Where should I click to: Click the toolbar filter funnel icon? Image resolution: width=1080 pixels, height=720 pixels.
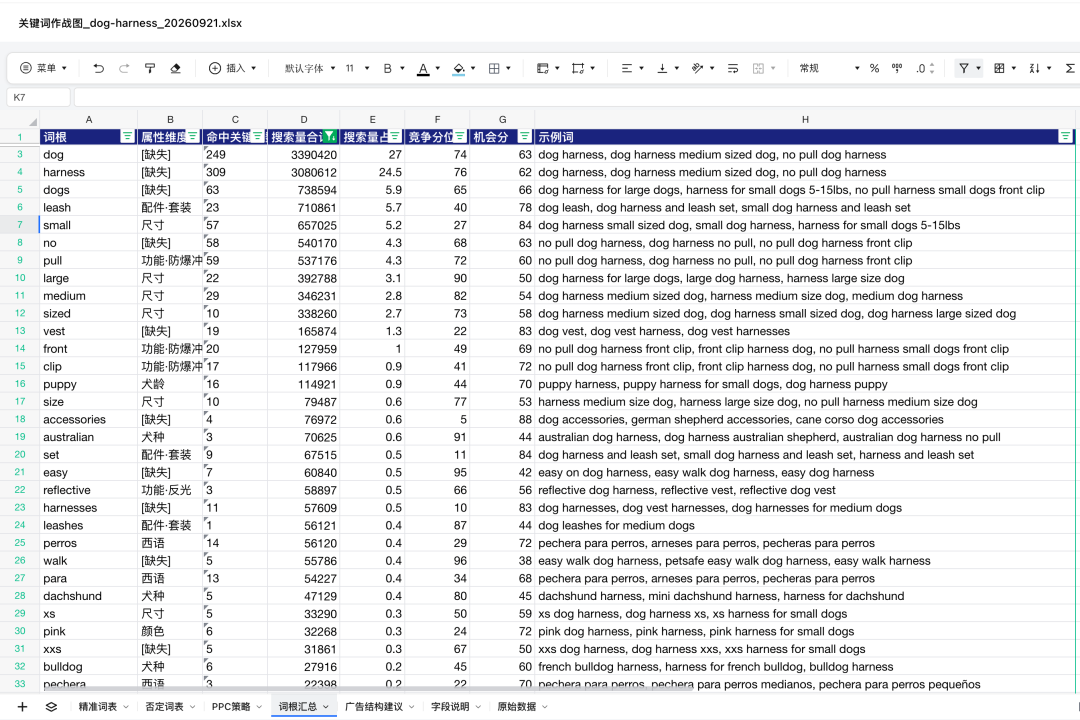pyautogui.click(x=964, y=68)
